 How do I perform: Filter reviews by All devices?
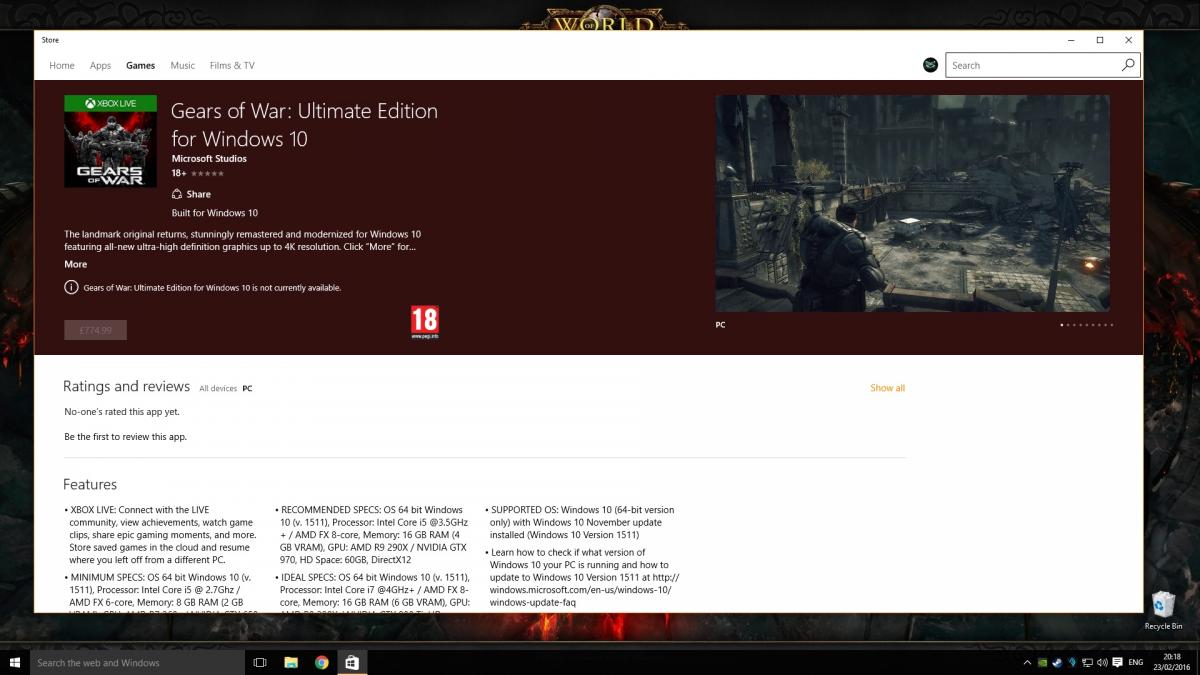[217, 388]
